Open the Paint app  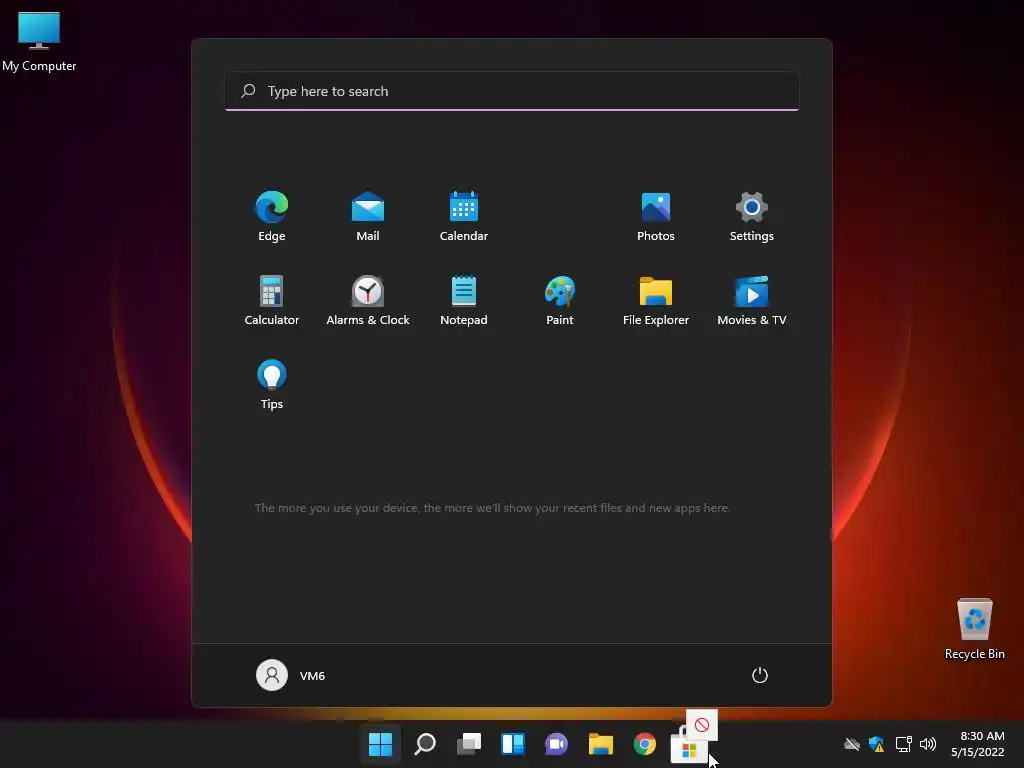[560, 301]
